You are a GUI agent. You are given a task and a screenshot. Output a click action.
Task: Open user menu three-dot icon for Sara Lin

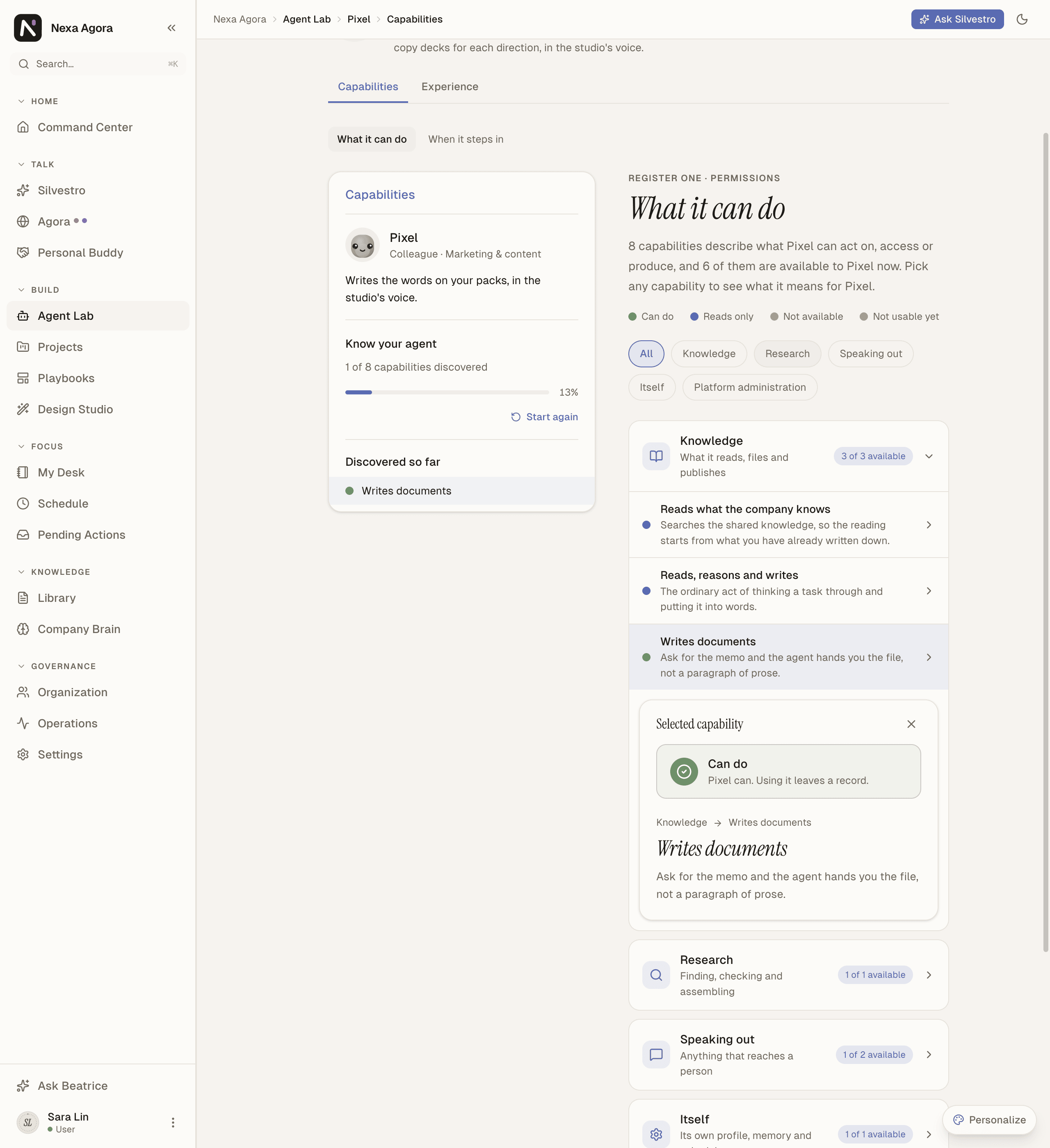[x=173, y=1123]
